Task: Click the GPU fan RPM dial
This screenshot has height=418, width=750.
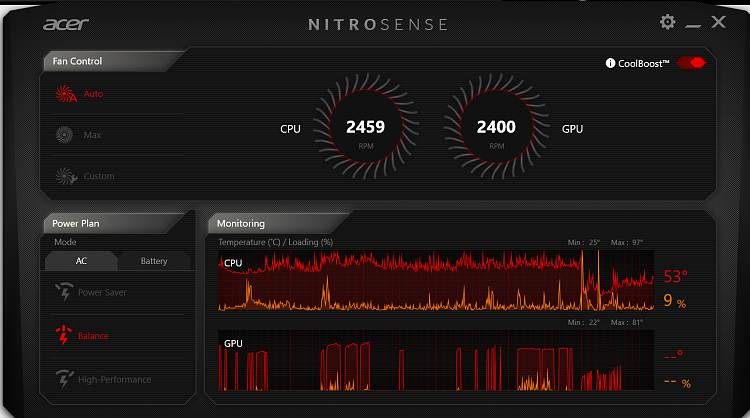Action: [496, 128]
